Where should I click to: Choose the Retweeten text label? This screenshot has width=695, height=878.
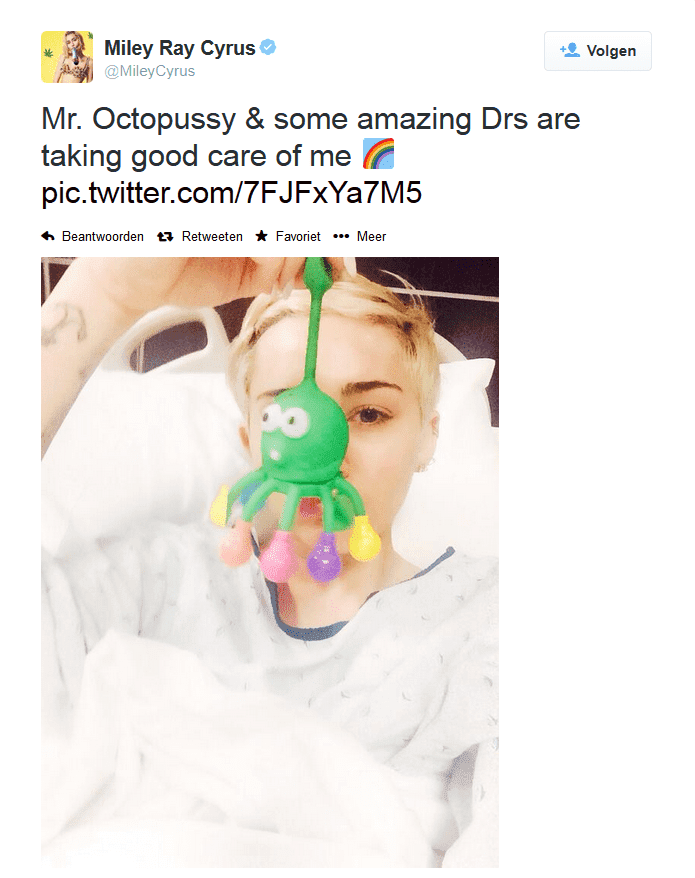[212, 237]
